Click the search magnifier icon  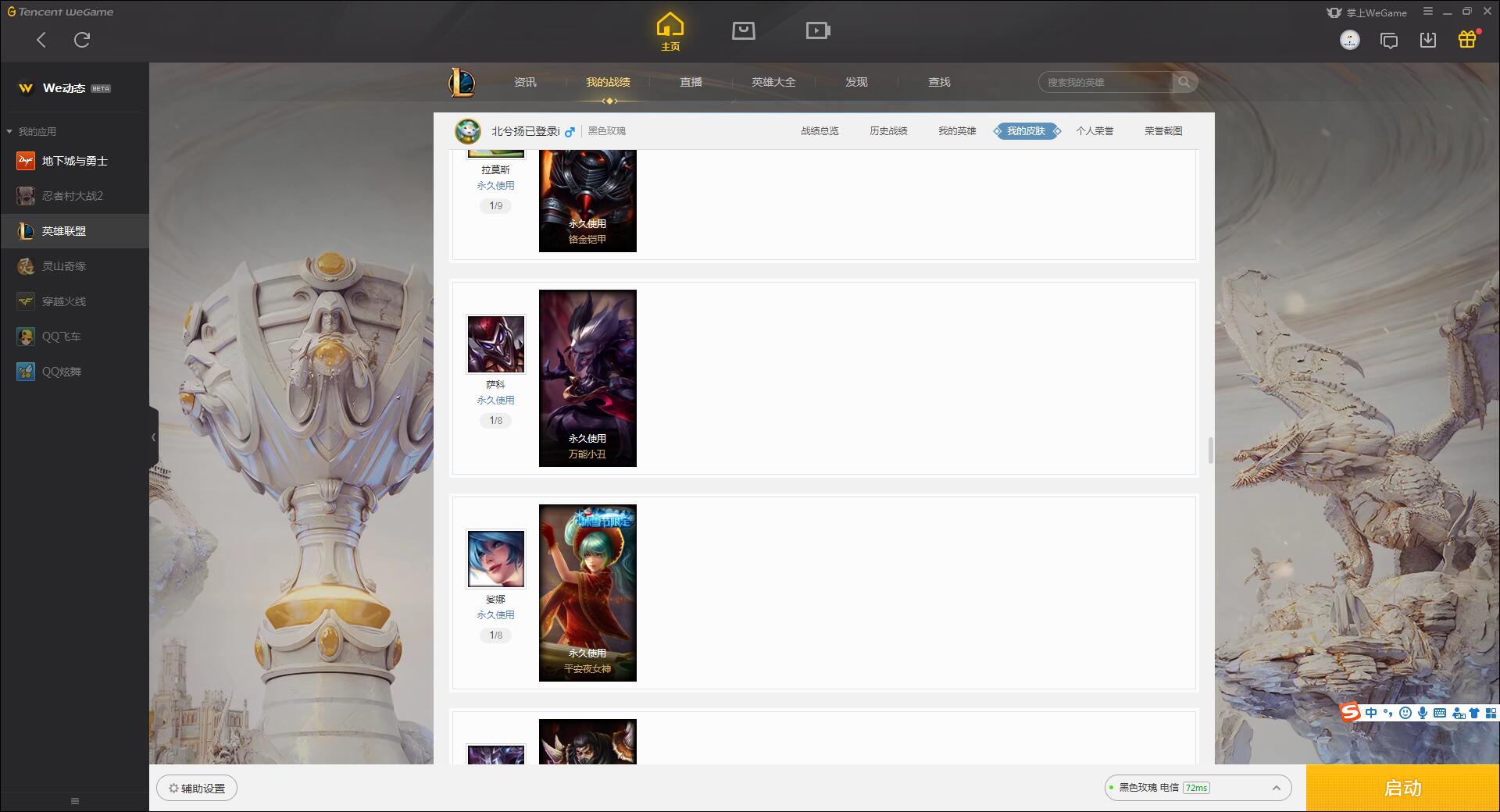[x=1184, y=82]
